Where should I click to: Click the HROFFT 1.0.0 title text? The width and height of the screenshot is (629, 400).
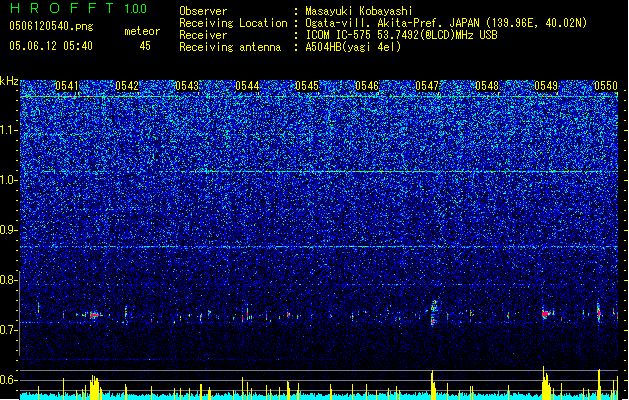point(78,8)
